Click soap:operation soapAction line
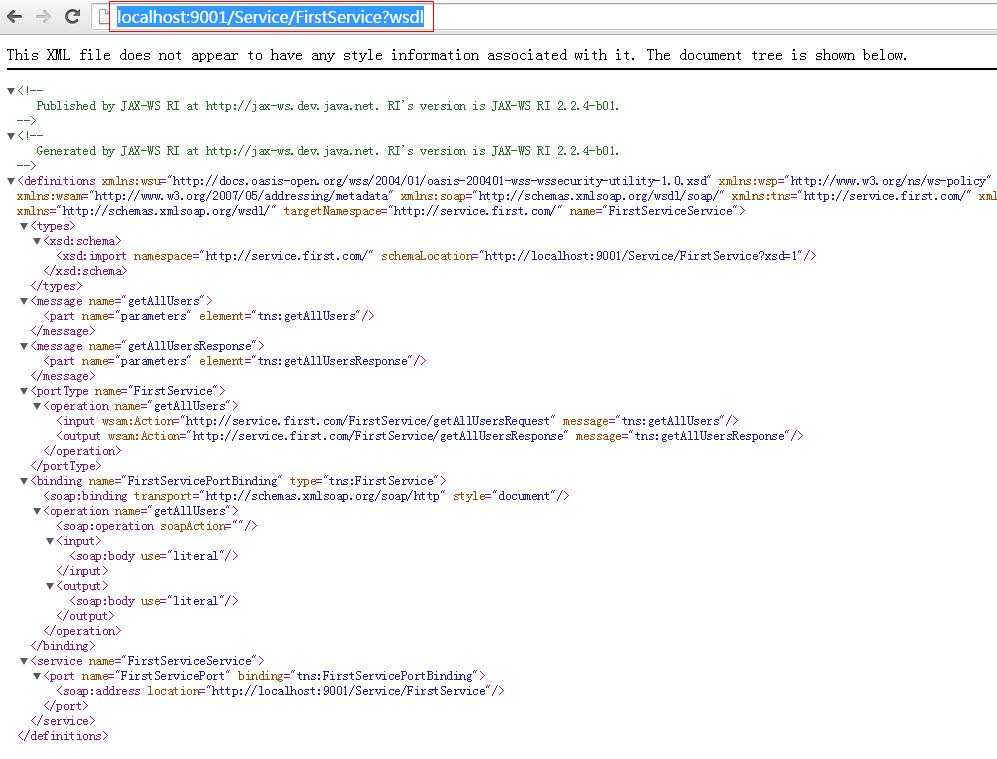This screenshot has height=759, width=997. (156, 526)
